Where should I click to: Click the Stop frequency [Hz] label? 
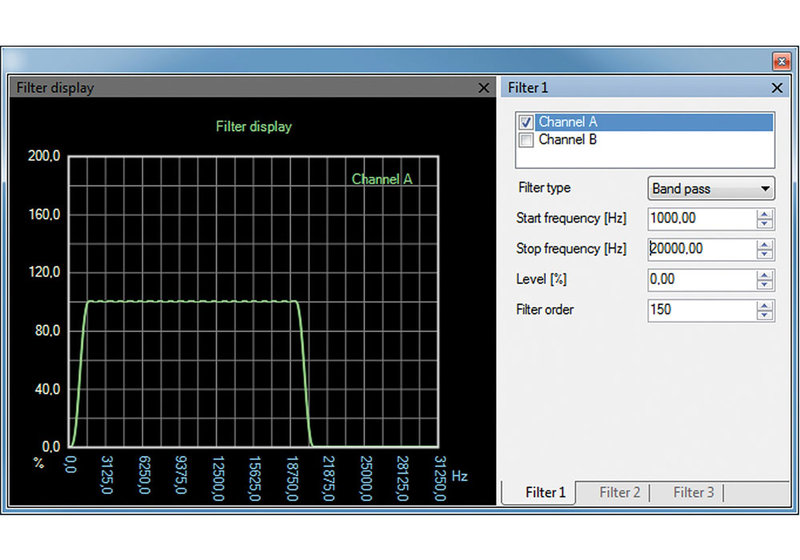571,249
